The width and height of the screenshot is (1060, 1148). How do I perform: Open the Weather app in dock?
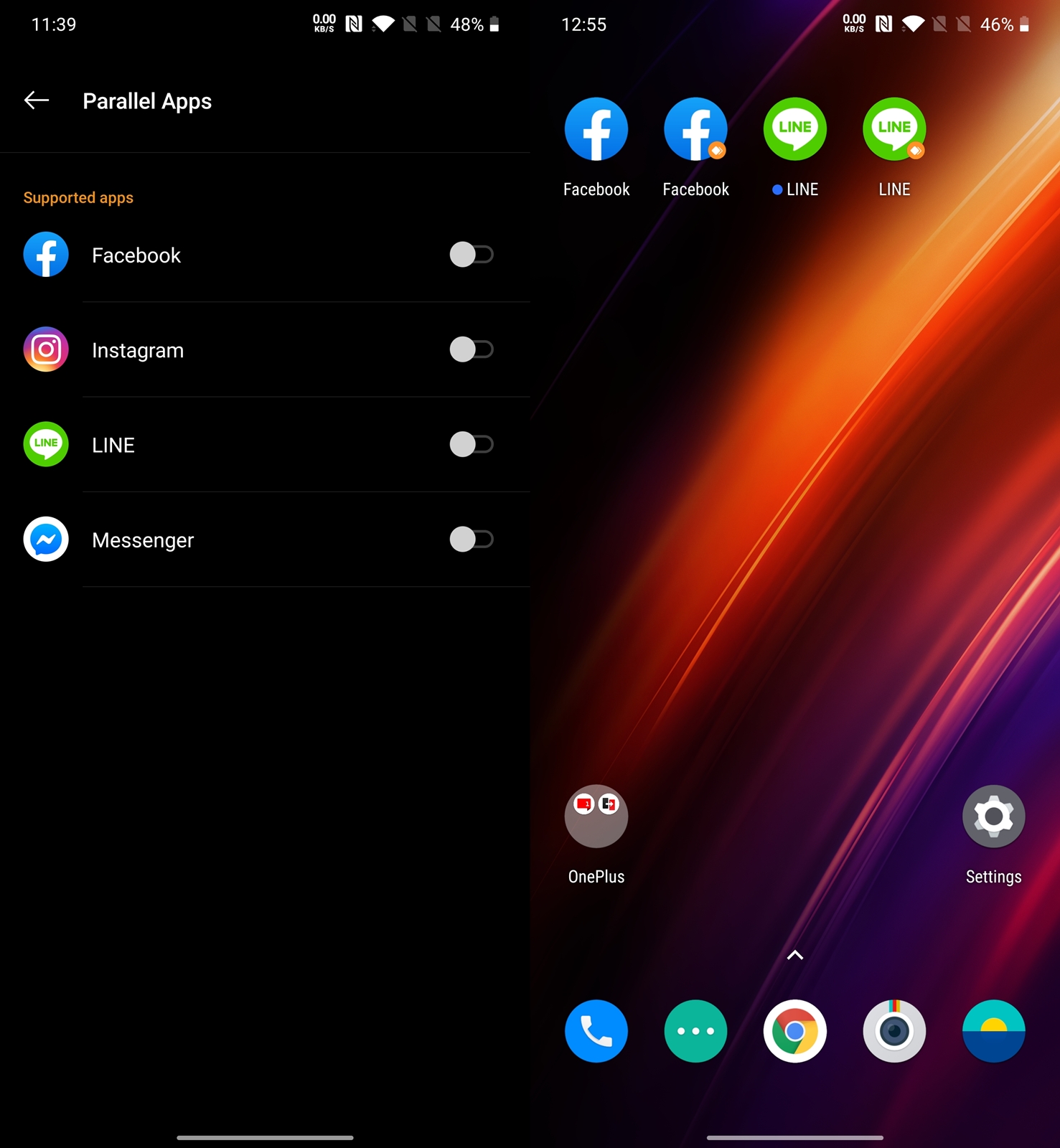pyautogui.click(x=993, y=1031)
